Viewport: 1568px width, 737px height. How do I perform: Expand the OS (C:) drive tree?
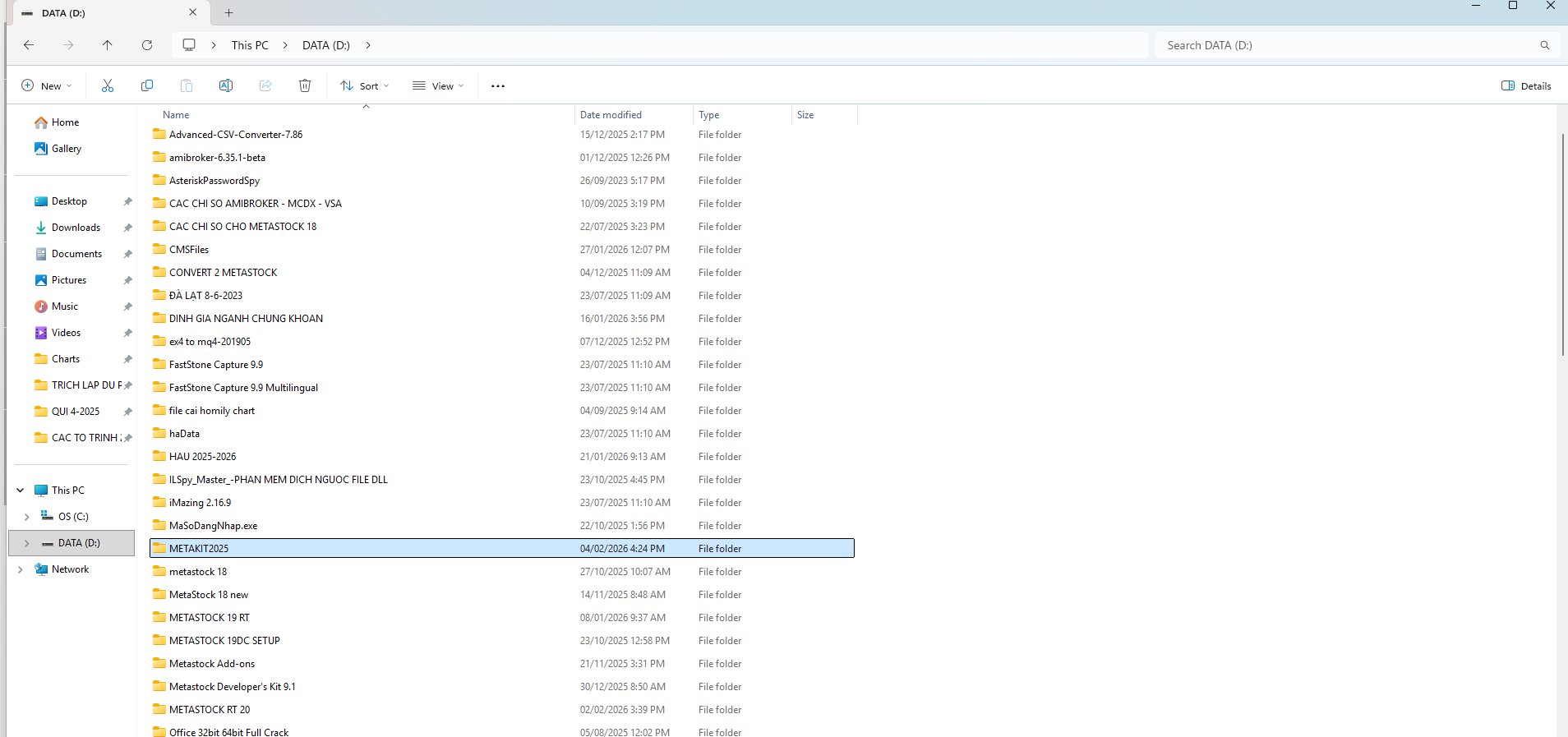[27, 517]
